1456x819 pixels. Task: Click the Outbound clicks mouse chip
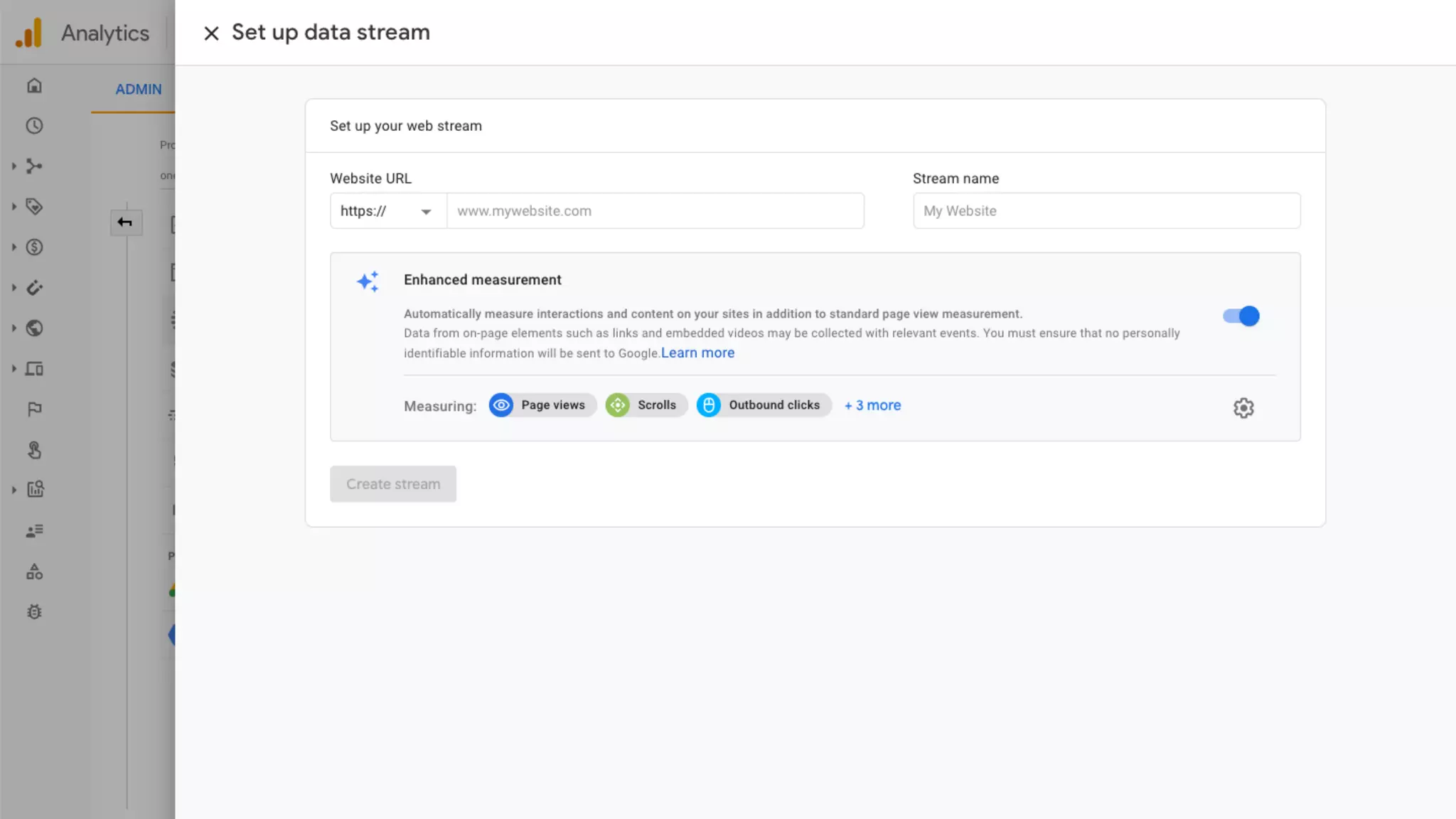(x=763, y=405)
